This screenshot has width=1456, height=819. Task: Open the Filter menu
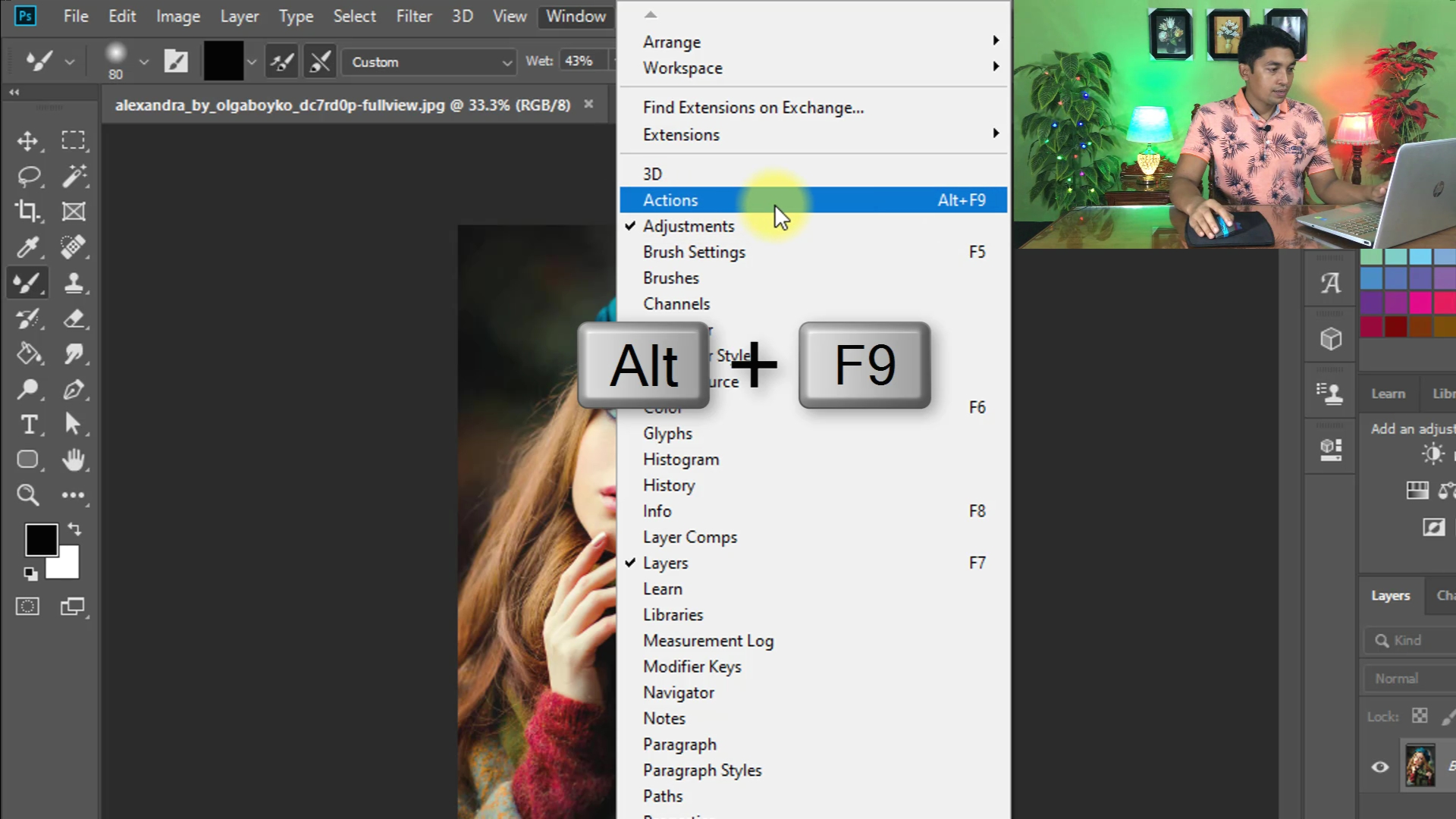pos(413,16)
